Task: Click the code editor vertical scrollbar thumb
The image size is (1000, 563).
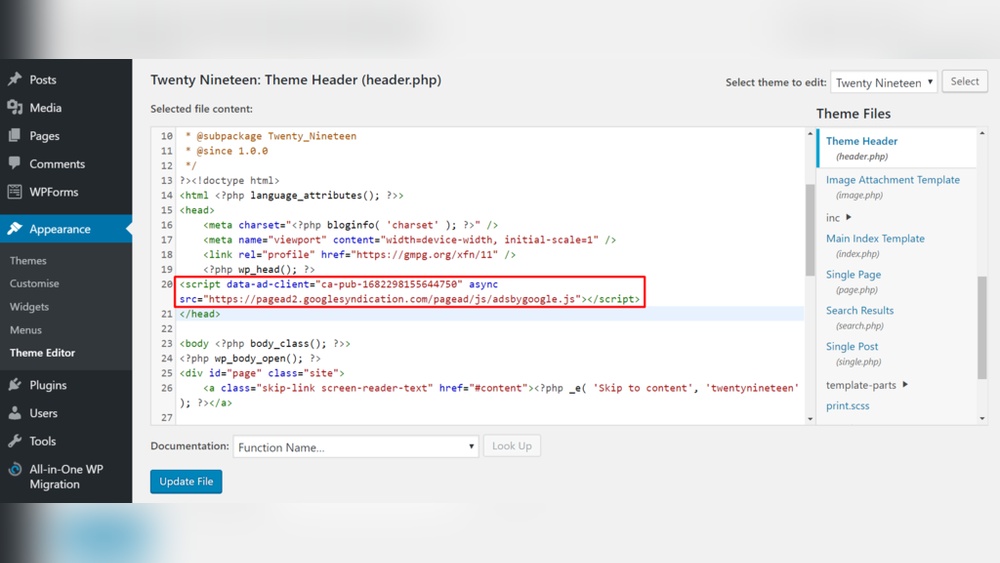Action: [x=810, y=230]
